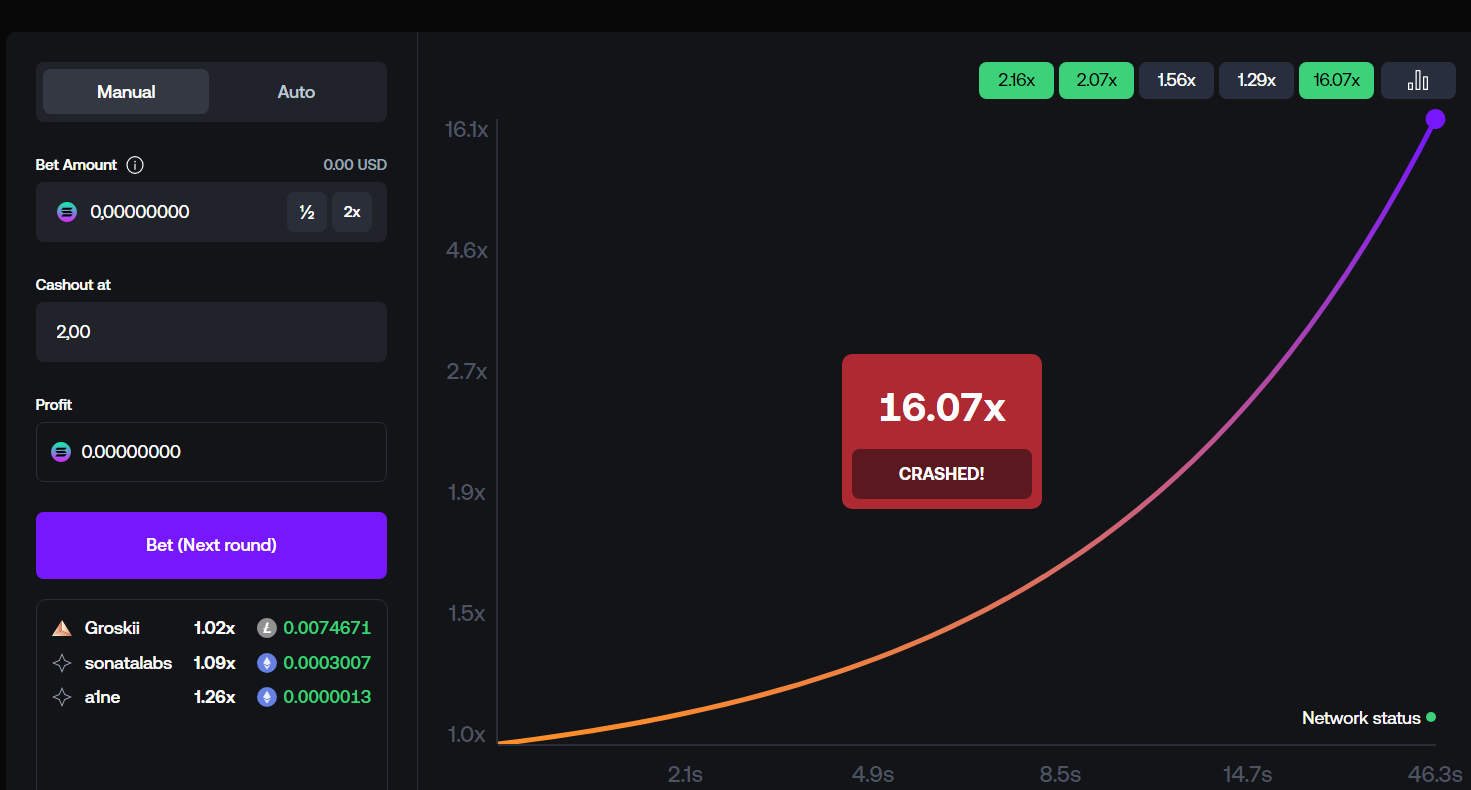Click the Bet Amount info icon

(x=135, y=165)
